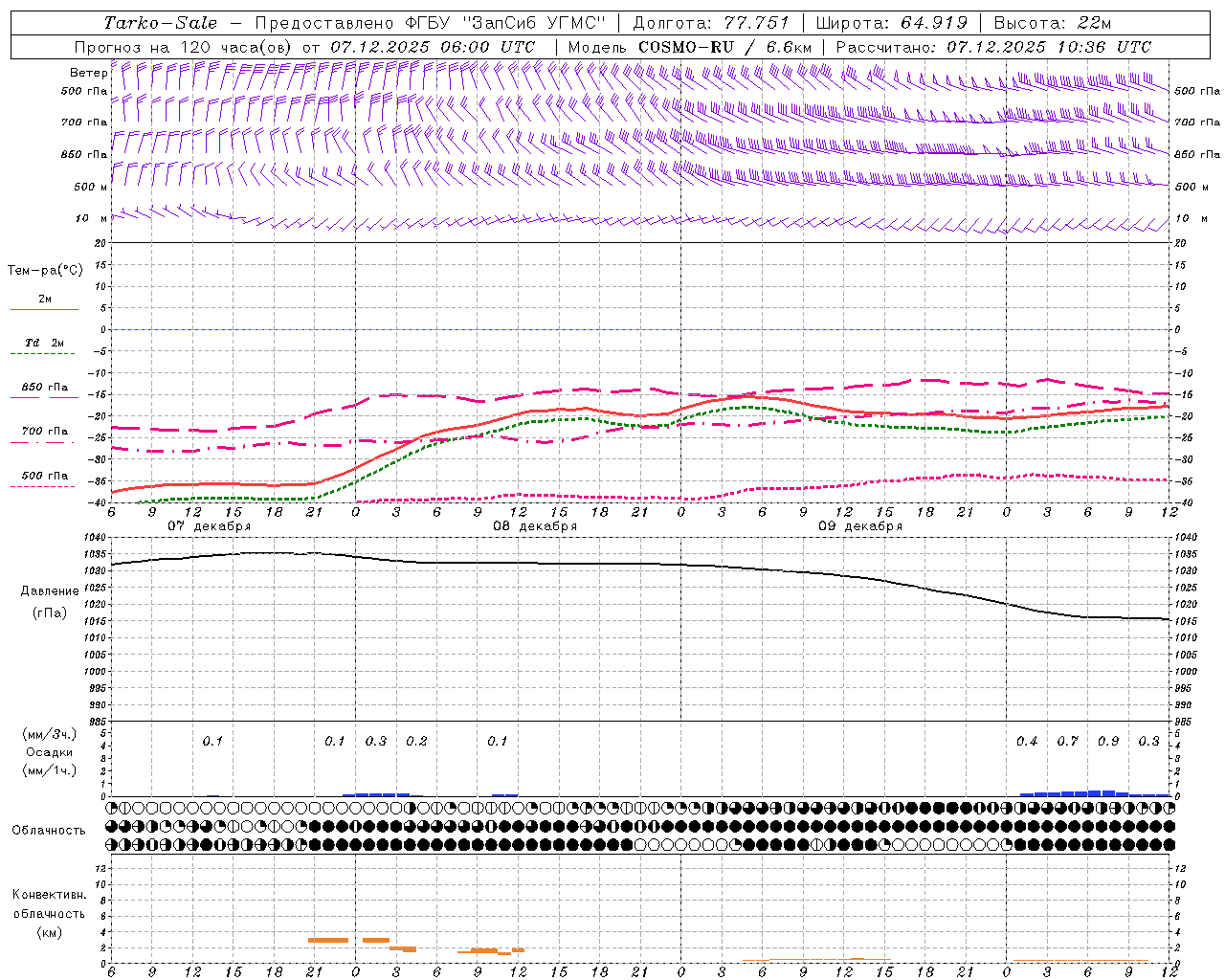Image resolution: width=1225 pixels, height=980 pixels.
Task: Click the "Td 2м" dew point legend entry
Action: pyautogui.click(x=44, y=343)
